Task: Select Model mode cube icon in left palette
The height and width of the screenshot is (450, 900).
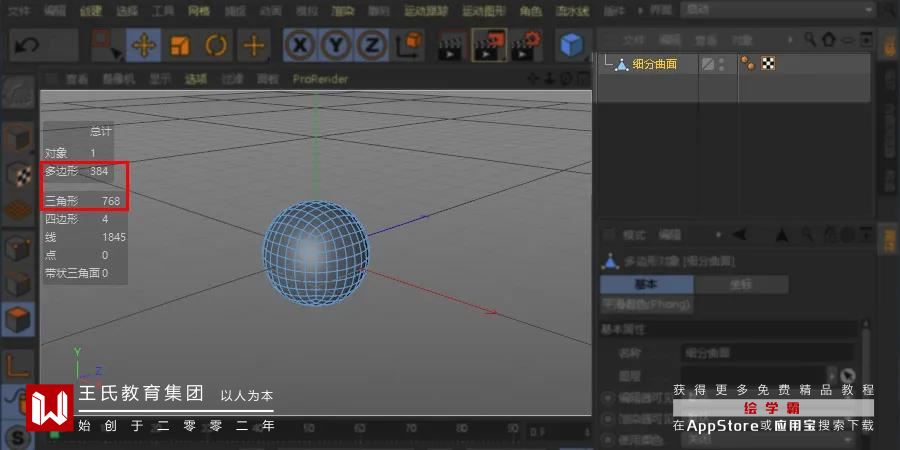Action: click(x=18, y=139)
